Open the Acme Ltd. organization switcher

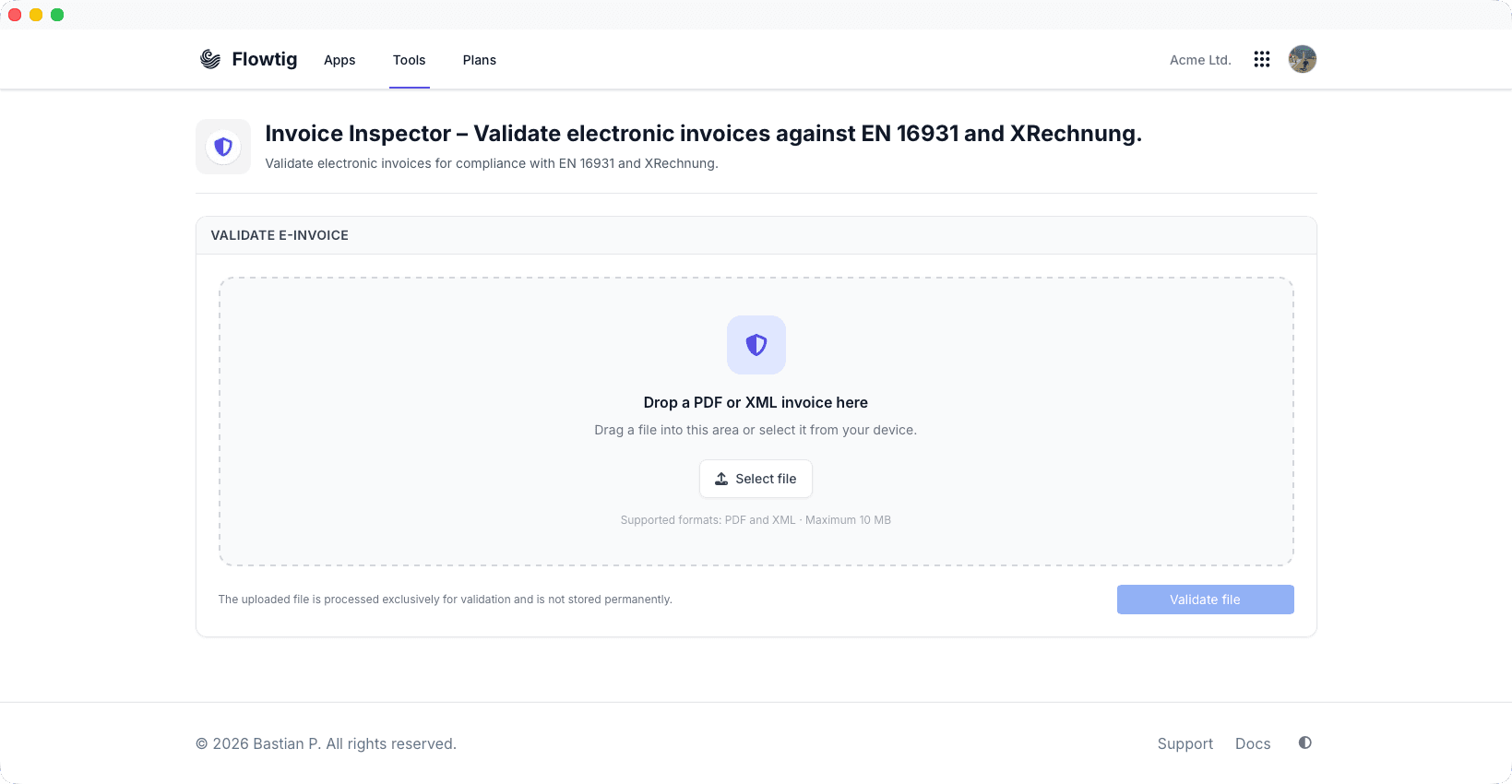point(1200,60)
